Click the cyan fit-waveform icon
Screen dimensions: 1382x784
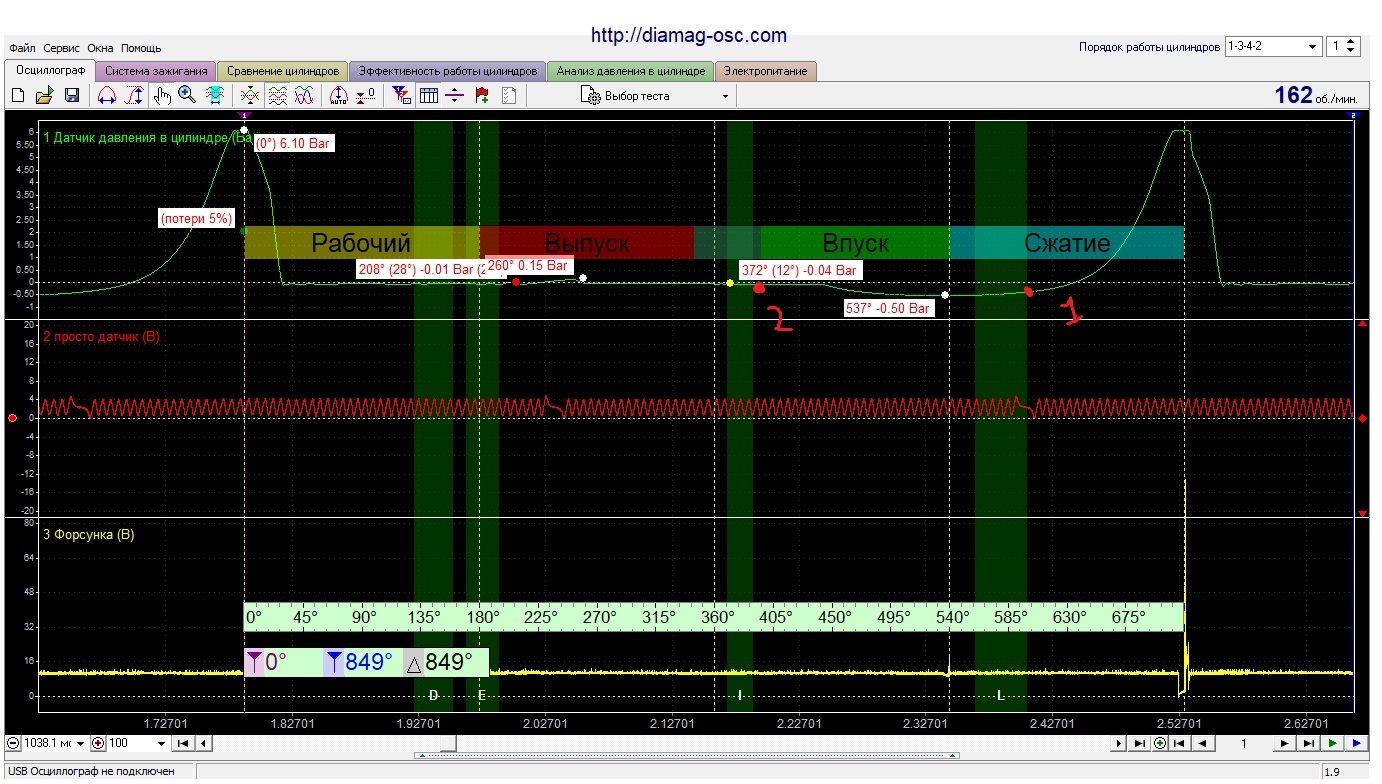(215, 96)
